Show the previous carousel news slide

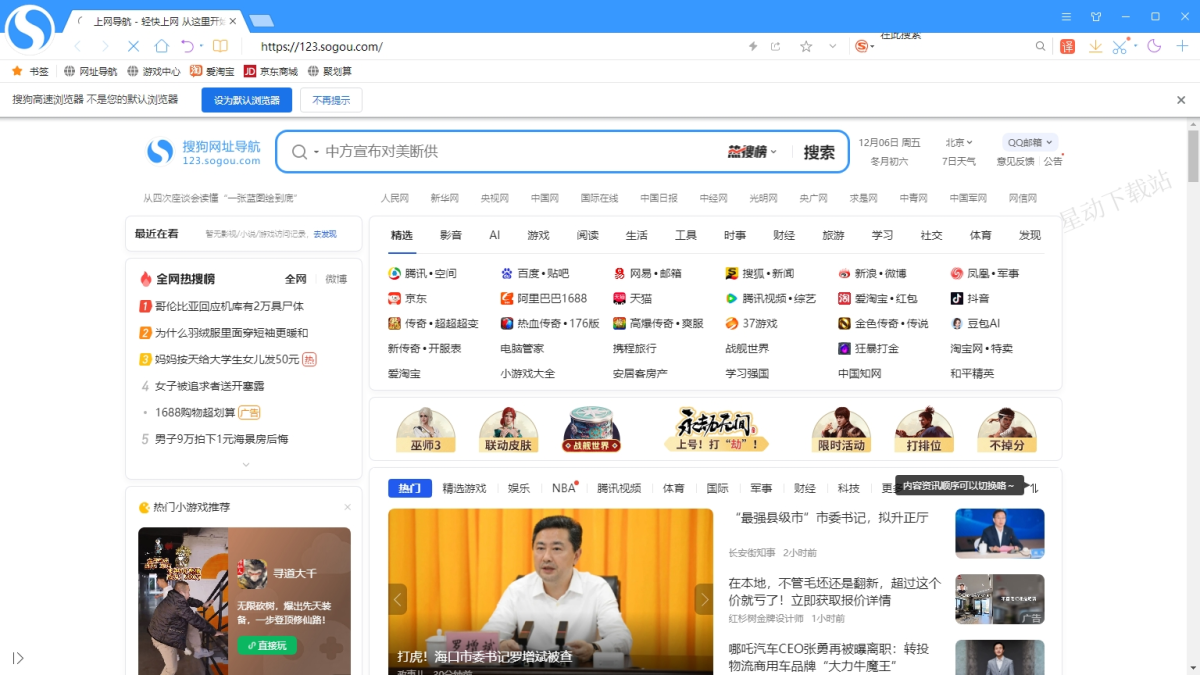point(398,599)
